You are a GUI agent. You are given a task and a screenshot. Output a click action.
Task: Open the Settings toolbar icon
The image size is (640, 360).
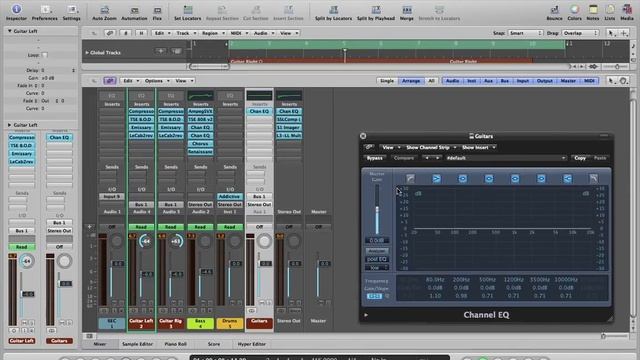[x=71, y=12]
